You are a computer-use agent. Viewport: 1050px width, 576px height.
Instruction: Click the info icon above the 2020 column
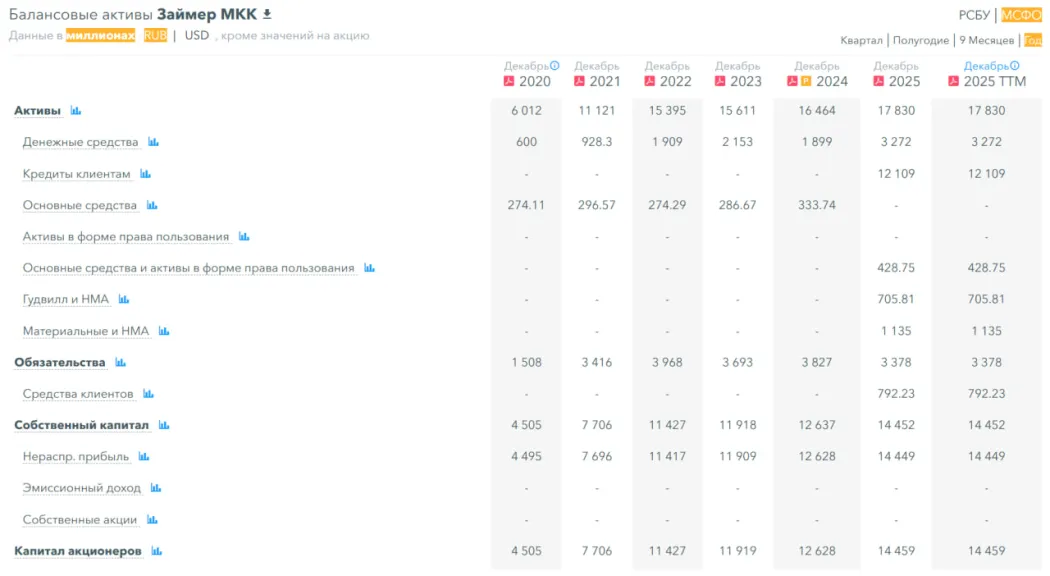(555, 66)
